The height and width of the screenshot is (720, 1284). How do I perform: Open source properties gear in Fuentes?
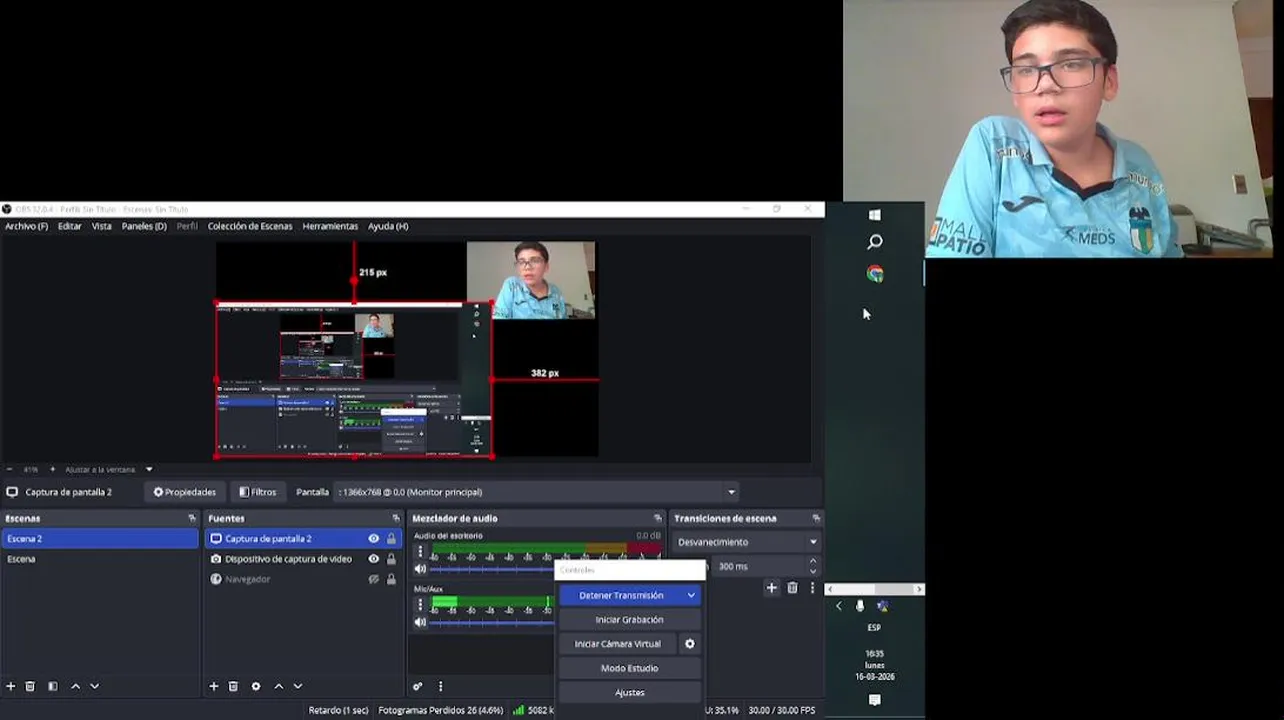point(256,686)
